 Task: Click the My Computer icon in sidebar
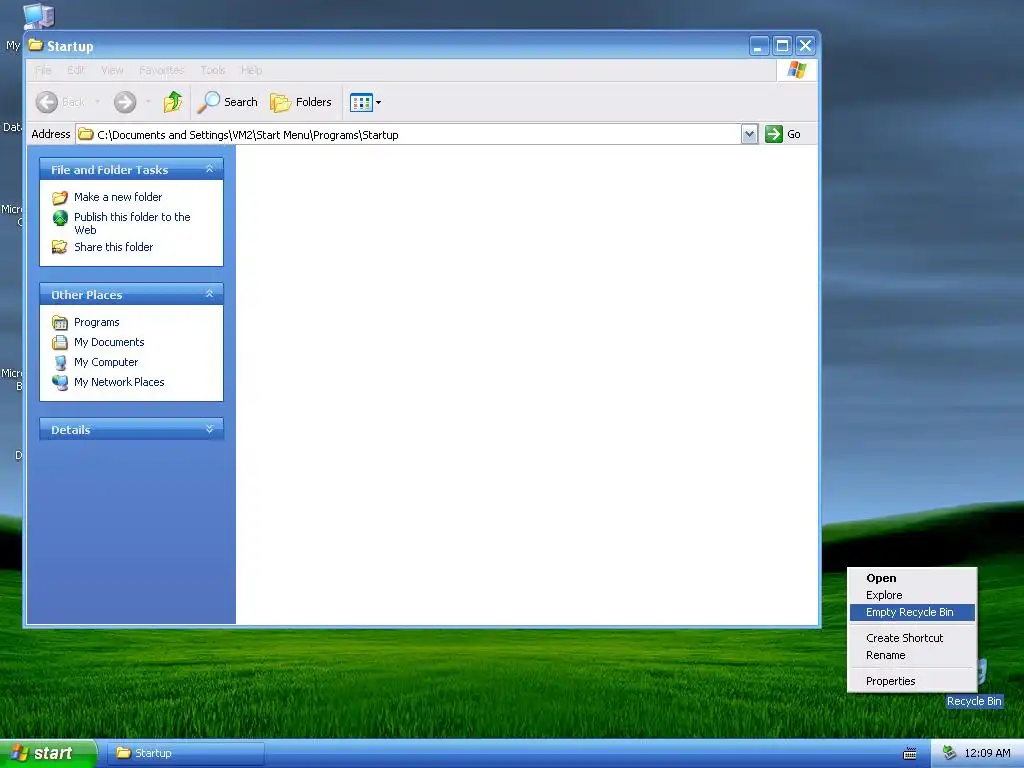click(60, 362)
